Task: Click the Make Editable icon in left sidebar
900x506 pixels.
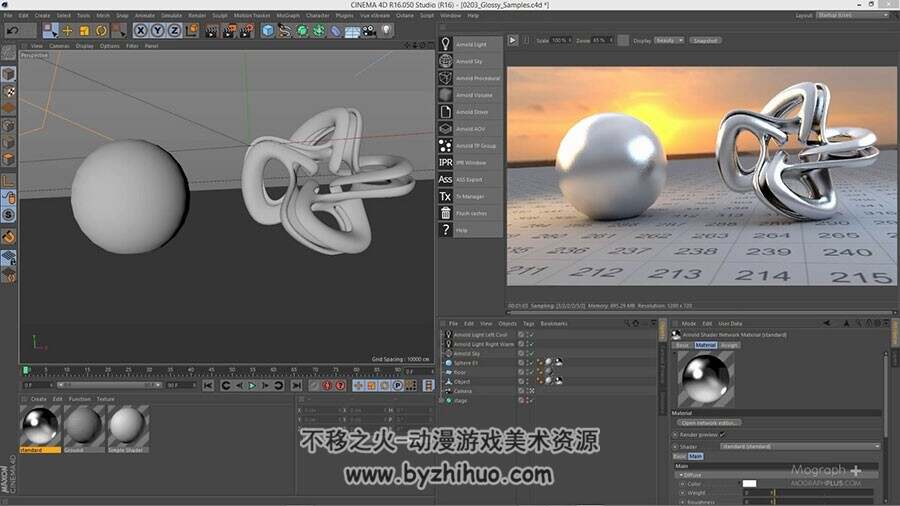Action: point(9,53)
